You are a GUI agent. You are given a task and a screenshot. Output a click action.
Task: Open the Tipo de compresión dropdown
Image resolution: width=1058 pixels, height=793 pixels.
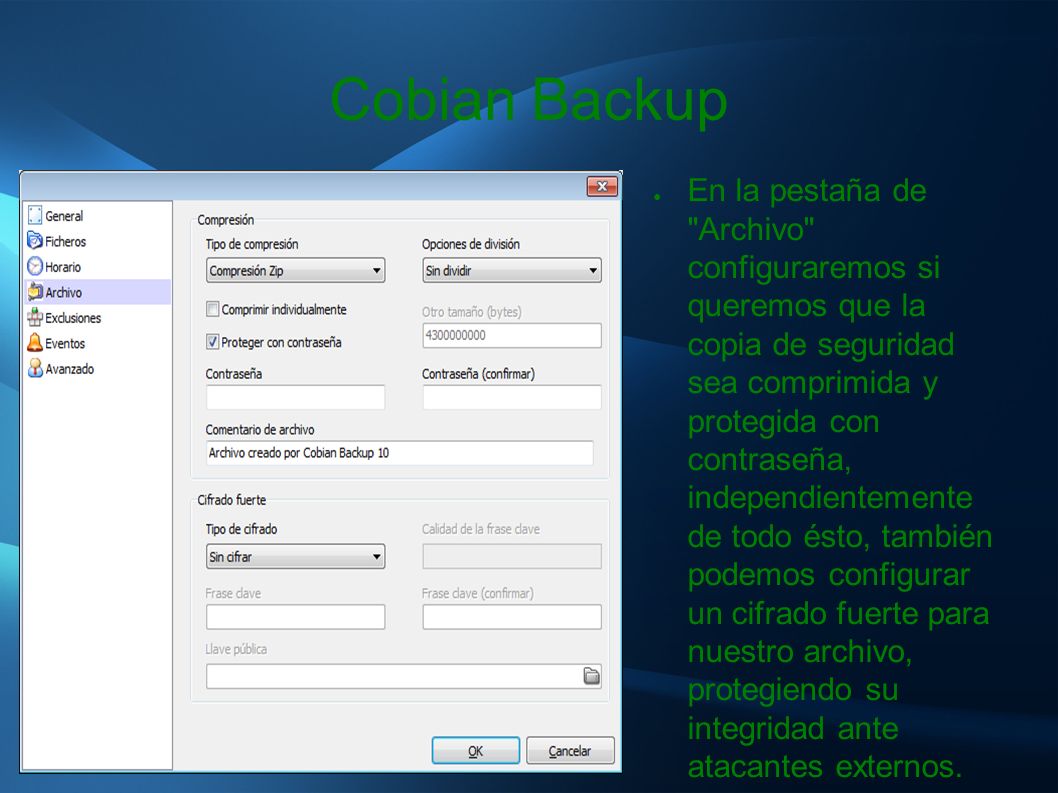tap(296, 271)
